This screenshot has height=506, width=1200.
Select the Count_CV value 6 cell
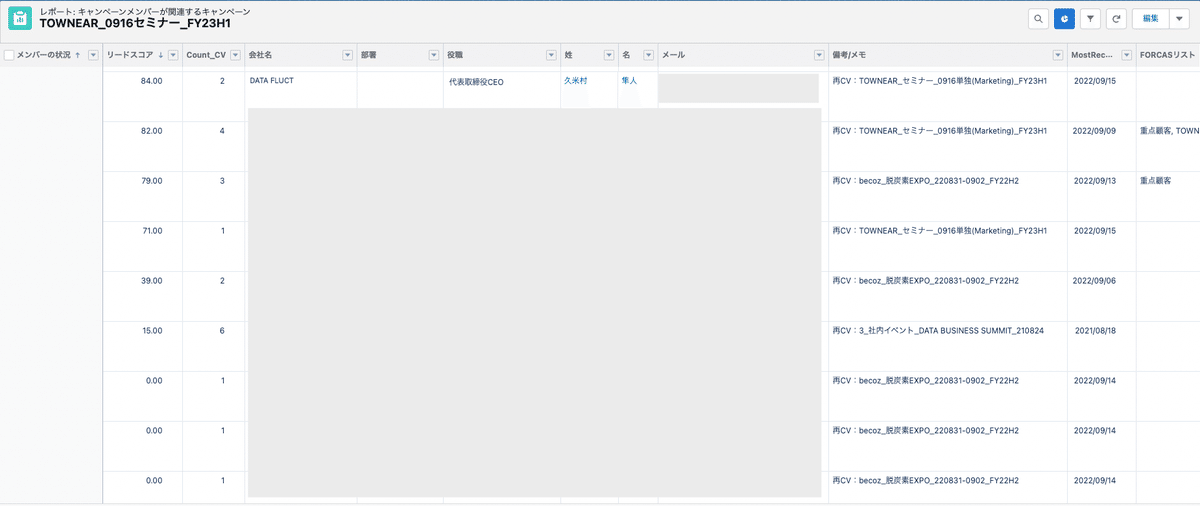pyautogui.click(x=213, y=346)
